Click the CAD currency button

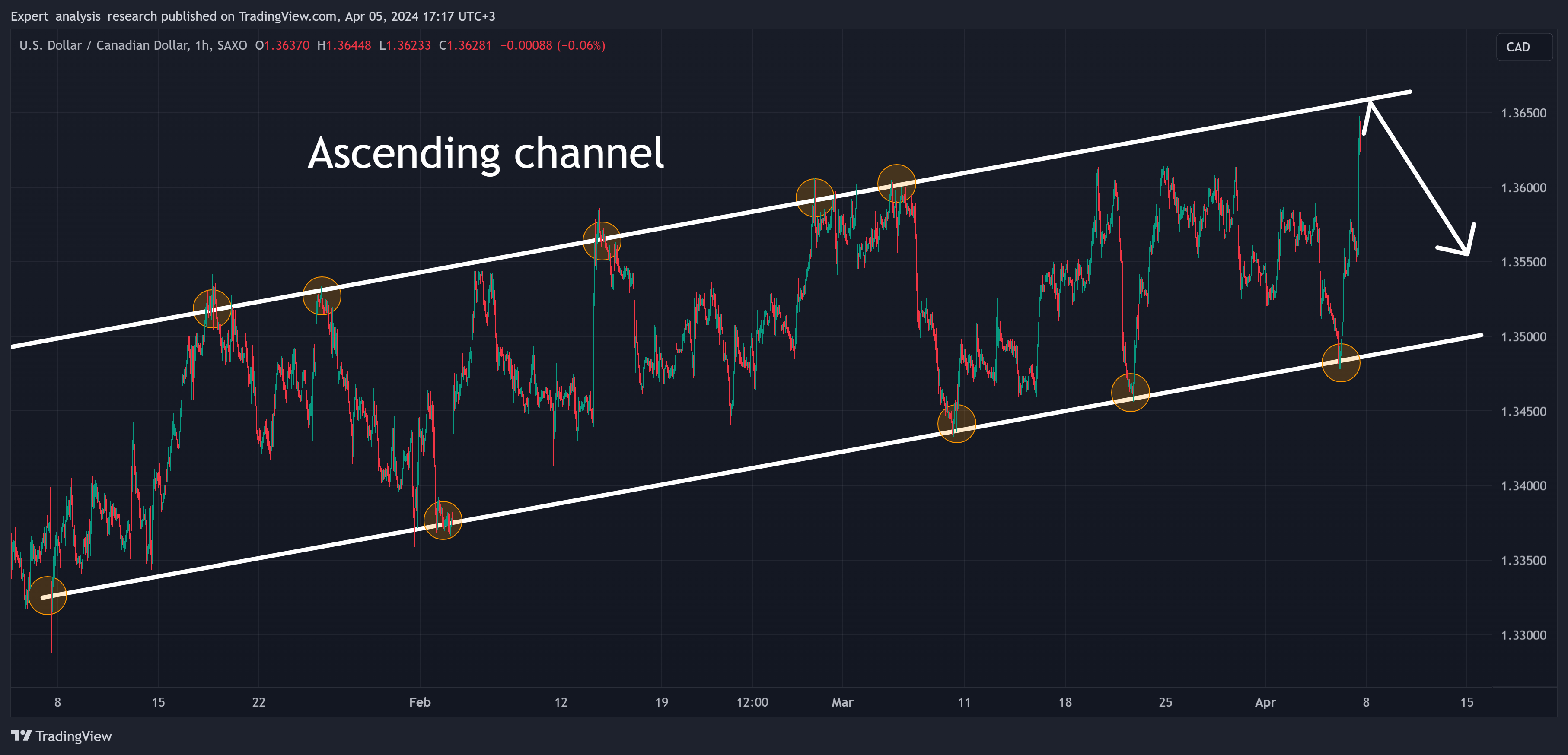pyautogui.click(x=1523, y=47)
